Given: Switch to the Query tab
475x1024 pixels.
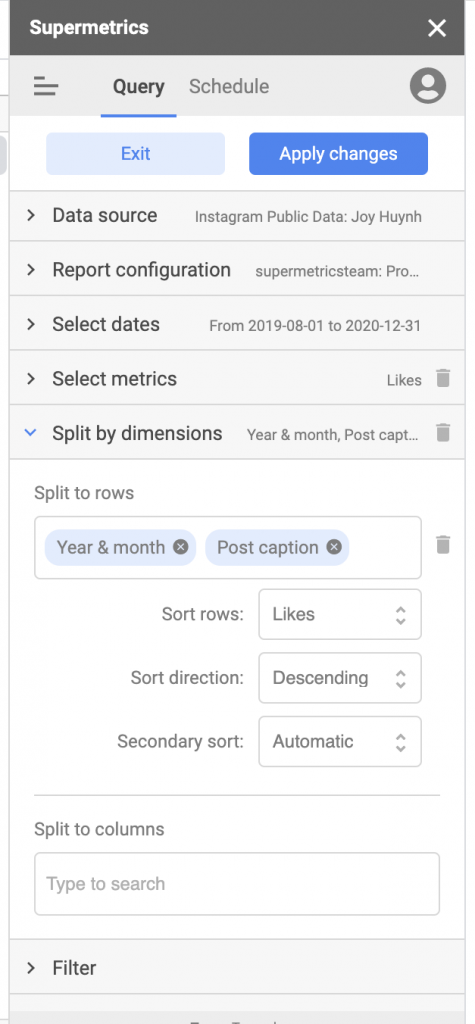Looking at the screenshot, I should pos(139,87).
